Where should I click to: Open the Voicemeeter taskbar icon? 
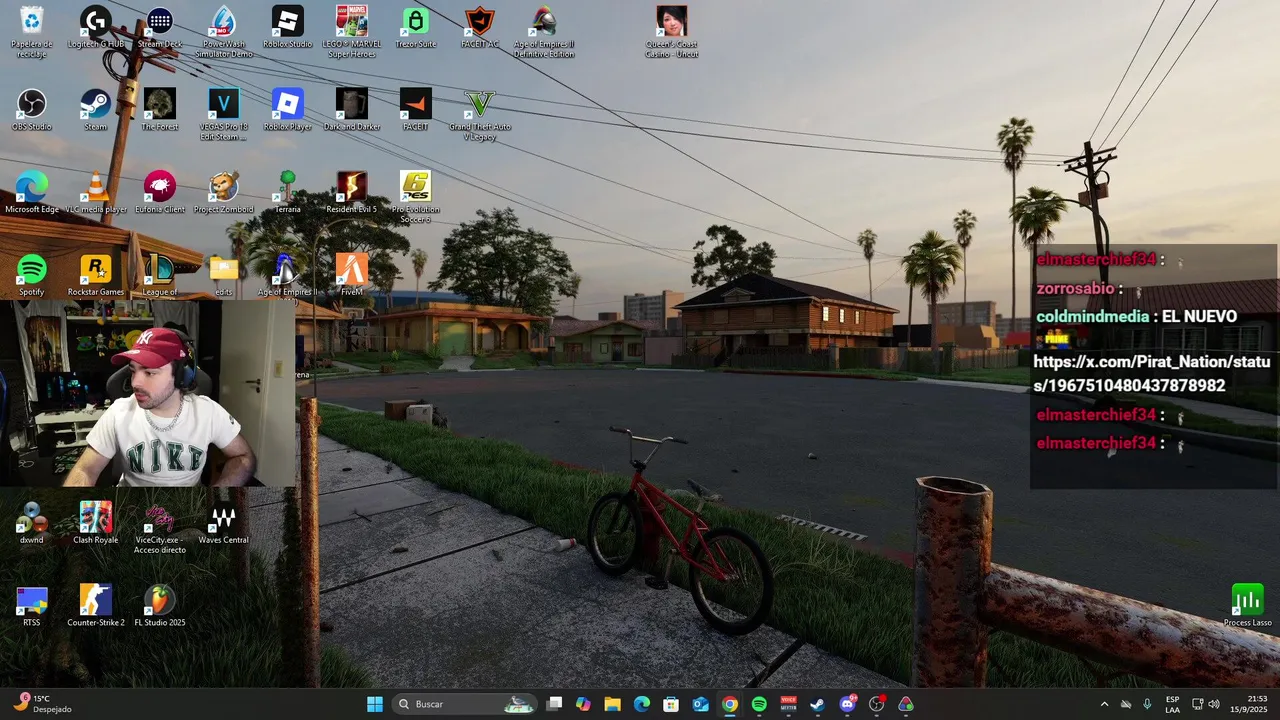click(788, 704)
